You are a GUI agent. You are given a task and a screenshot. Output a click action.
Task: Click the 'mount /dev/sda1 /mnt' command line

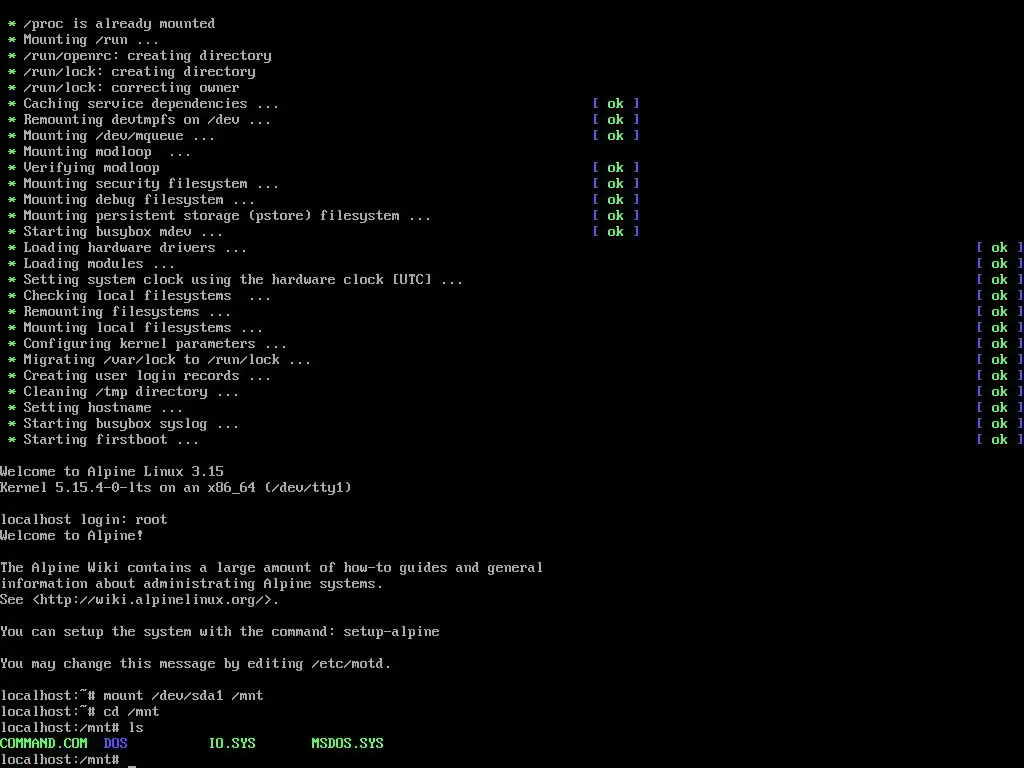(x=132, y=696)
